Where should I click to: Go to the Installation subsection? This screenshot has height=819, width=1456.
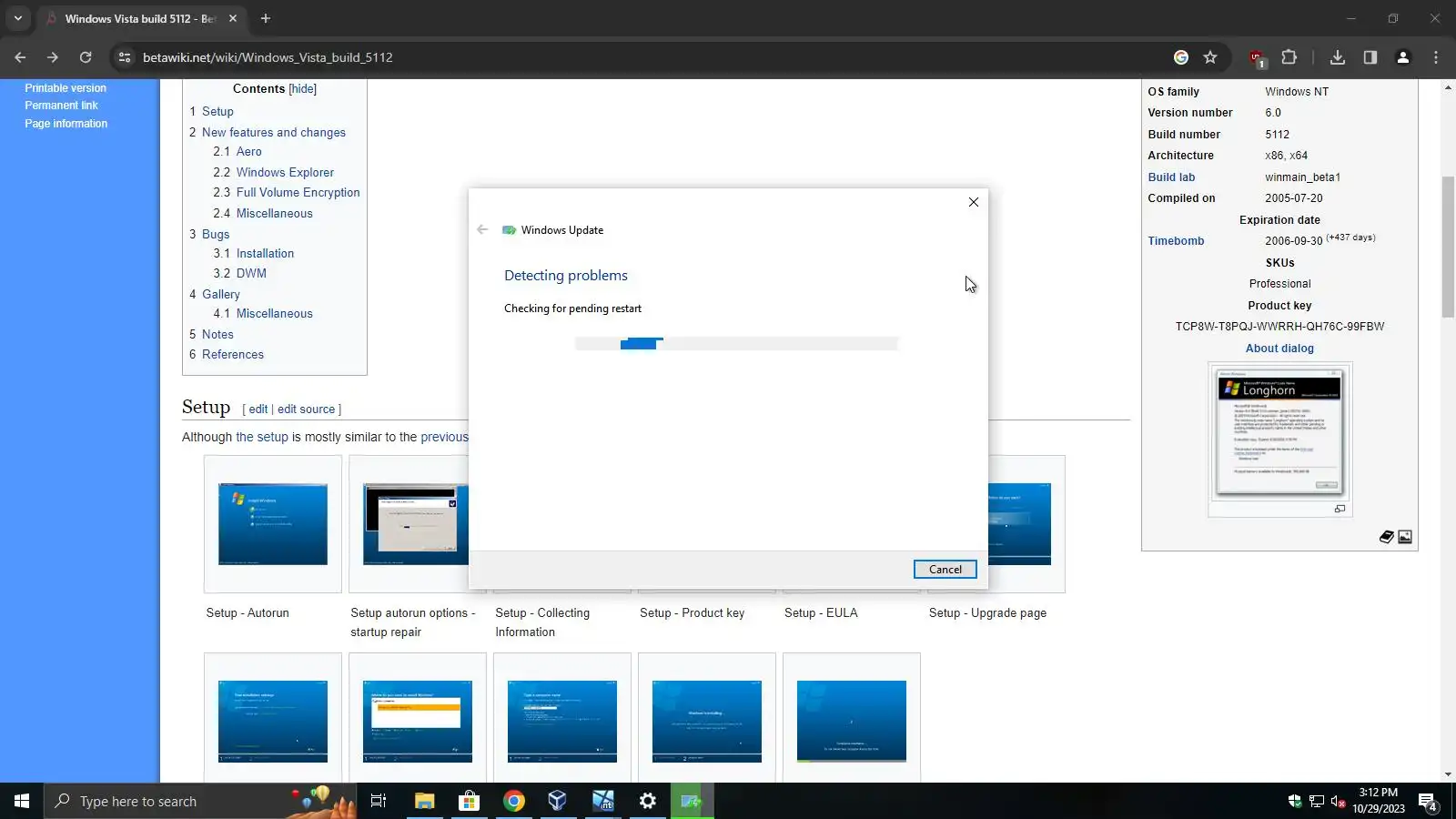tap(265, 254)
